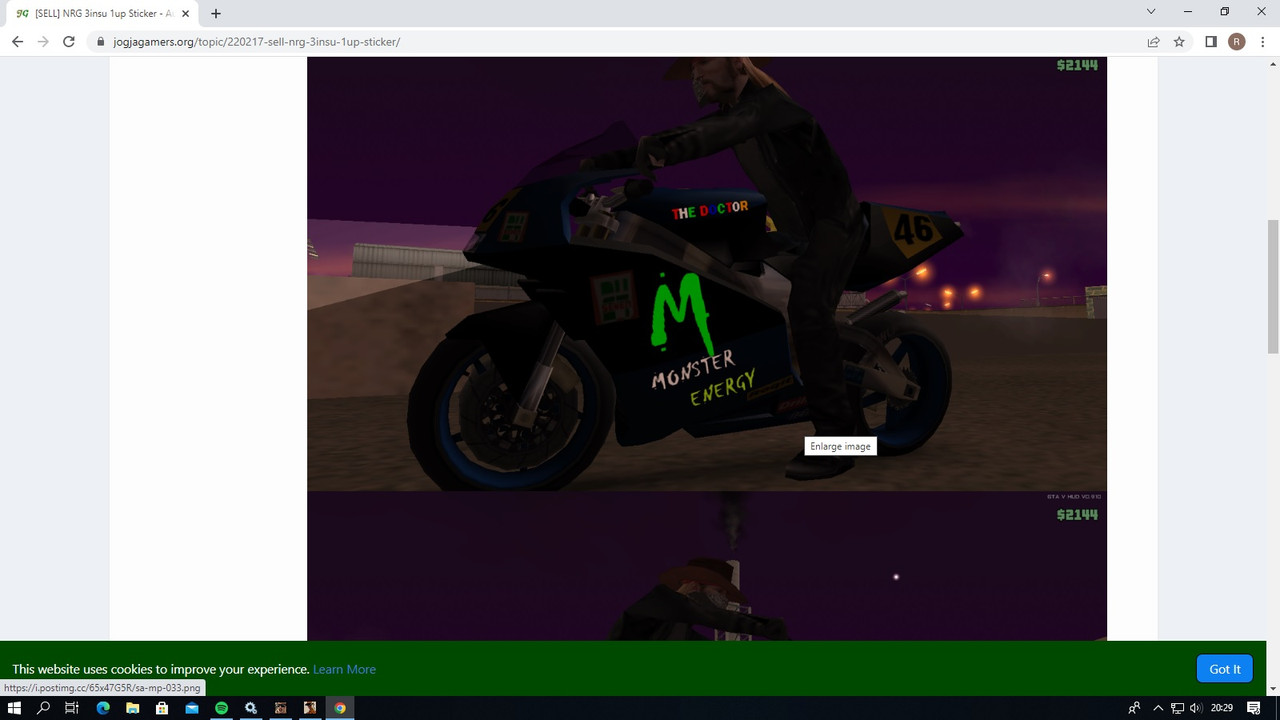
Task: Click the 20:29 taskbar clock
Action: (1222, 708)
